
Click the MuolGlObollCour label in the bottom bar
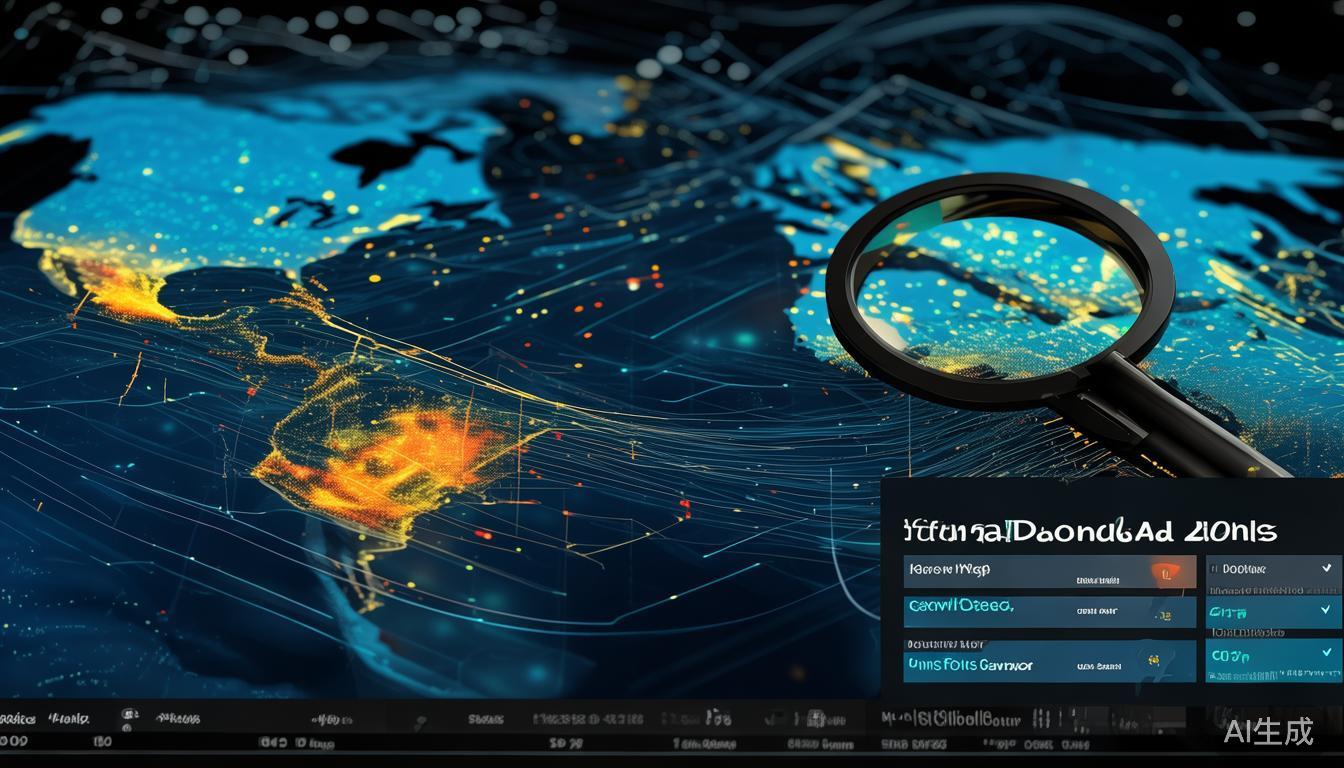951,718
